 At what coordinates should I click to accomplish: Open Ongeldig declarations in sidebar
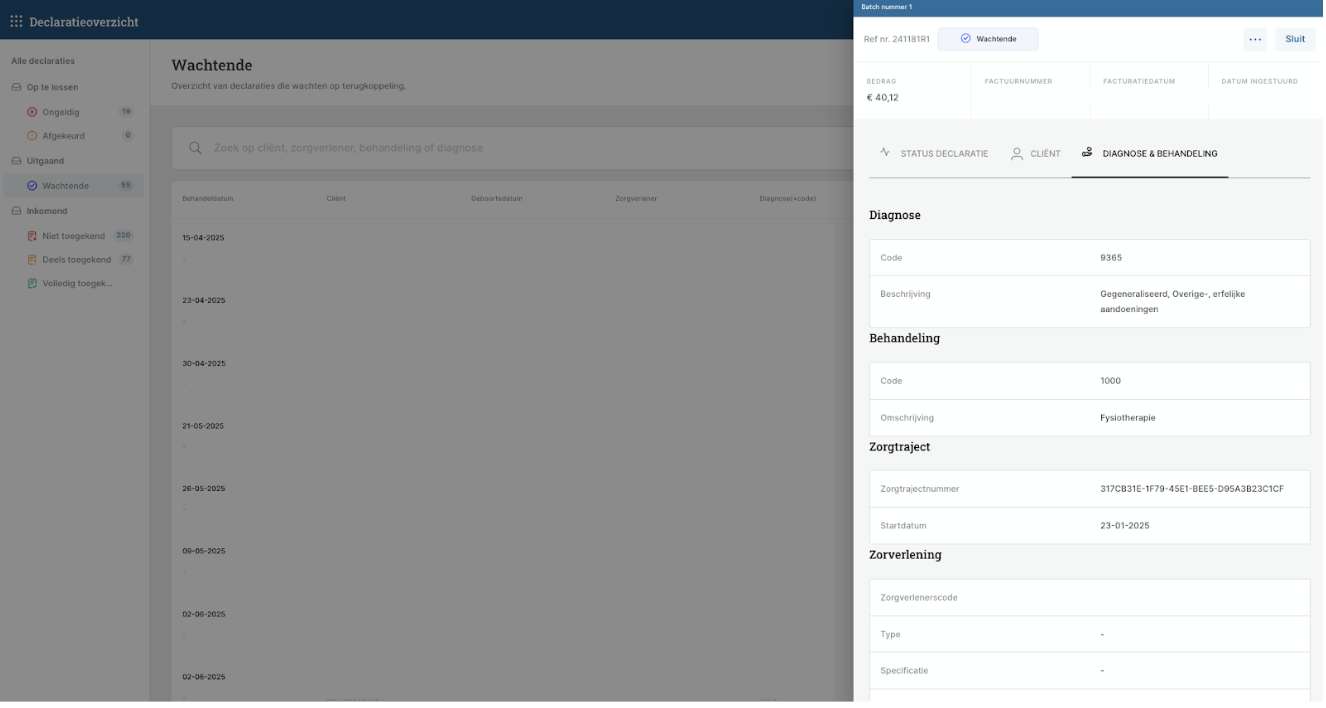coord(60,112)
